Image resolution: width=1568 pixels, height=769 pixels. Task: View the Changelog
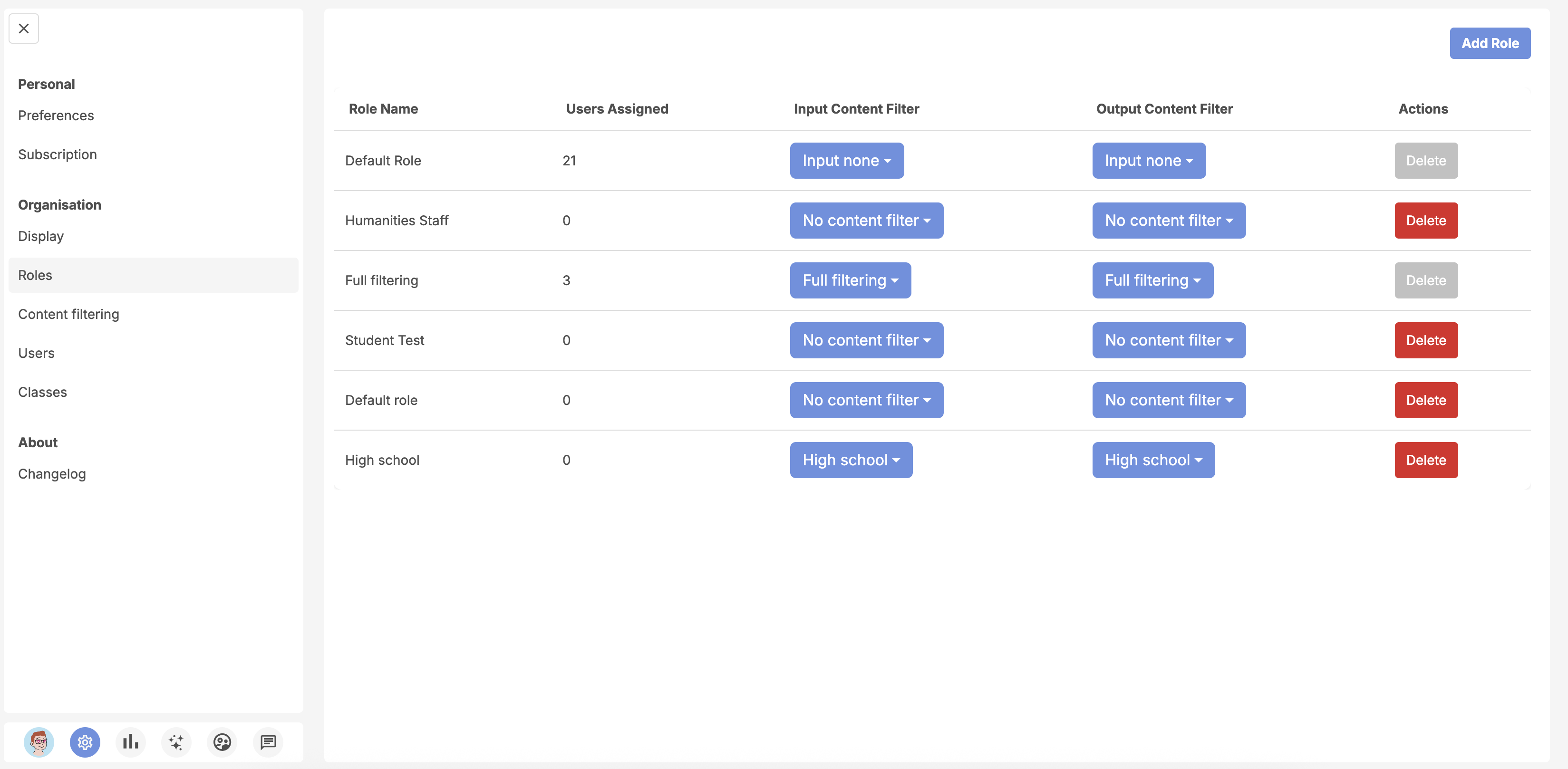click(x=52, y=474)
